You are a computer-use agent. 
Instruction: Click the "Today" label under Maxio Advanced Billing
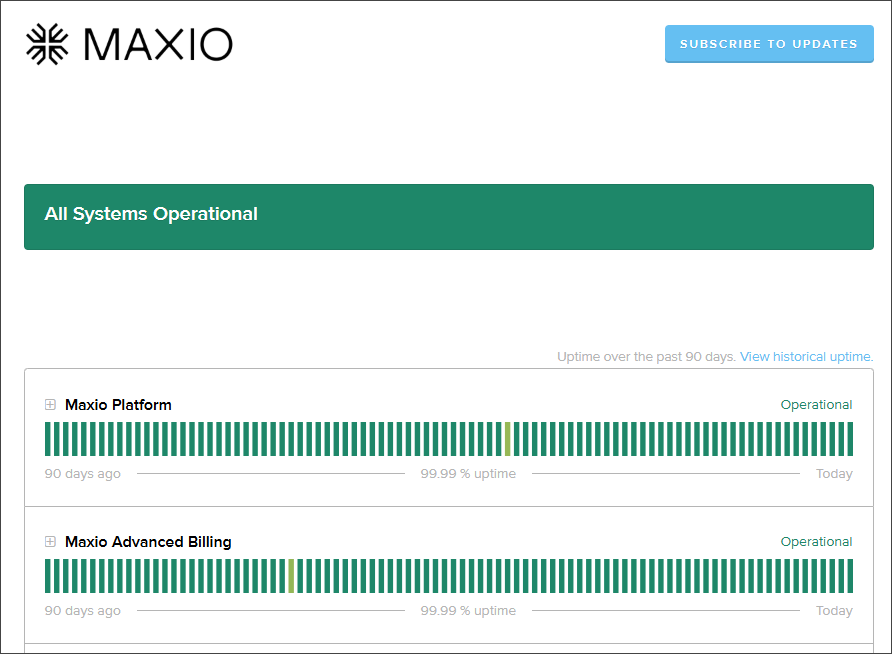(x=834, y=611)
